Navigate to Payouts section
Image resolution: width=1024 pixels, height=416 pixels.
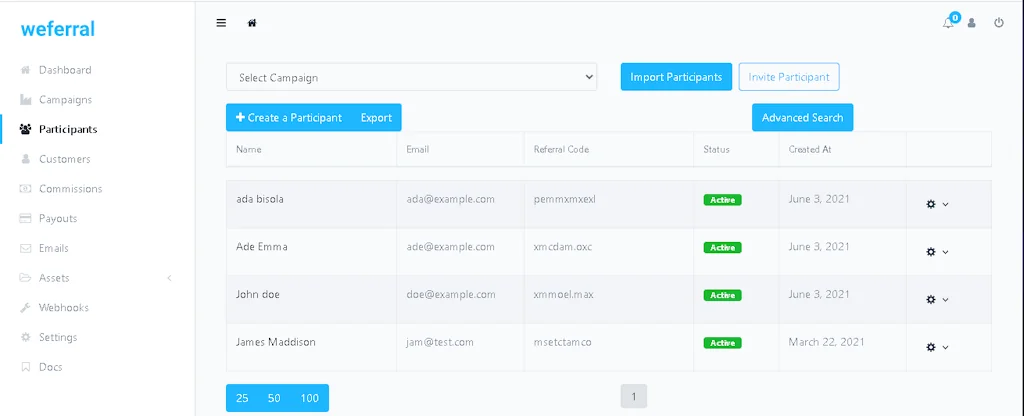(x=58, y=218)
